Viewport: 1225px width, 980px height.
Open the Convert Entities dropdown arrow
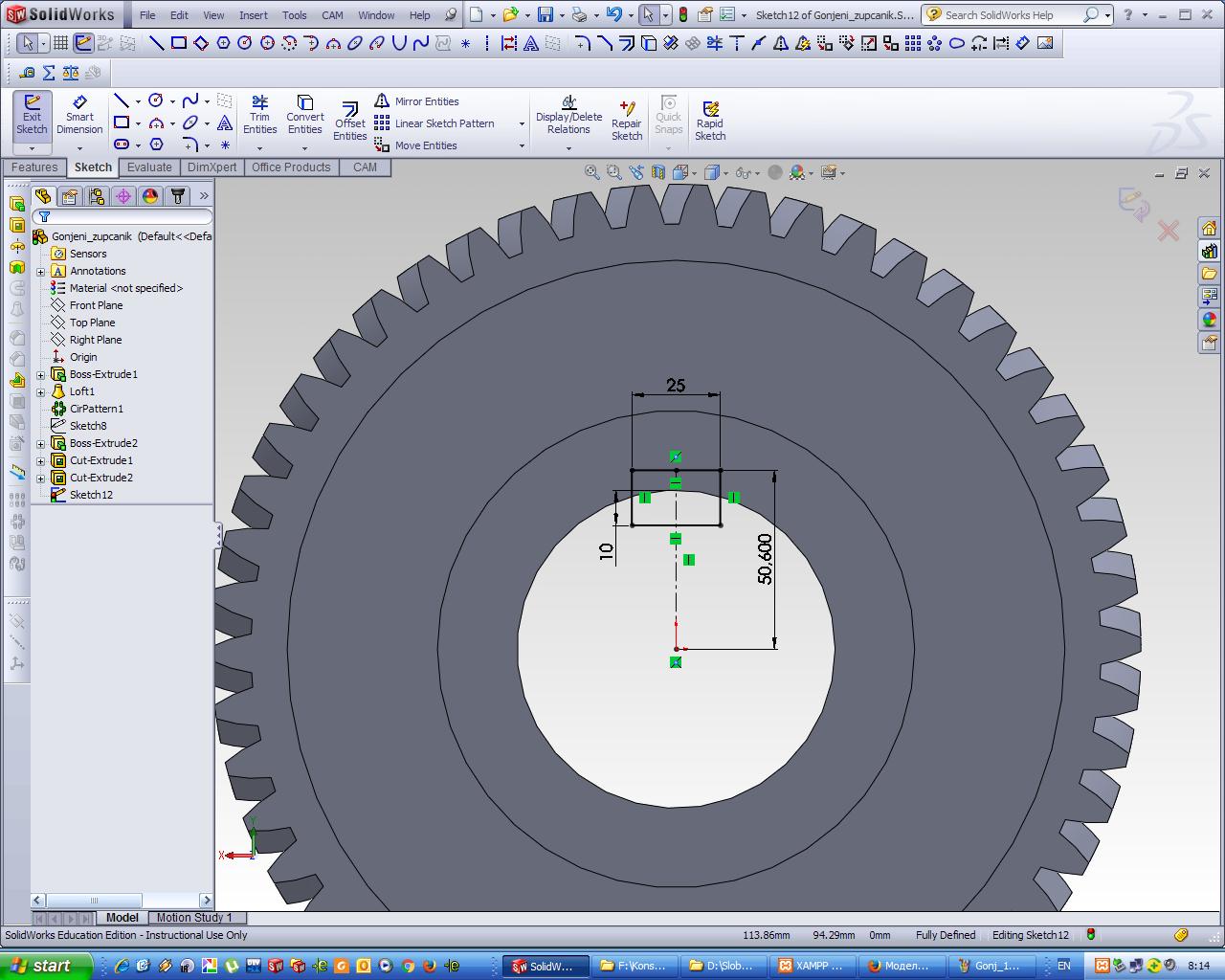click(304, 148)
